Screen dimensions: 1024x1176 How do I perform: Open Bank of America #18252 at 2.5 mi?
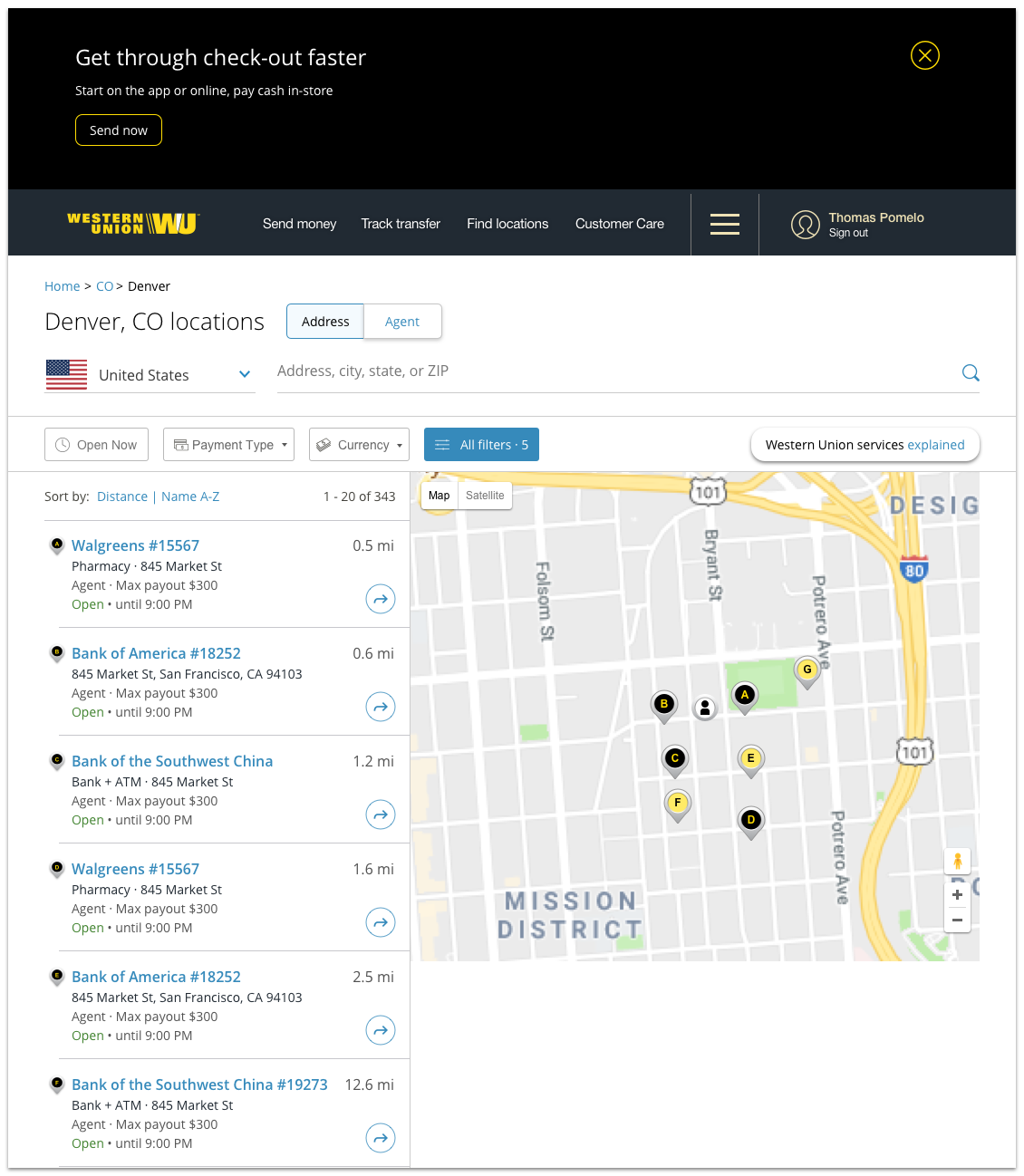point(156,977)
